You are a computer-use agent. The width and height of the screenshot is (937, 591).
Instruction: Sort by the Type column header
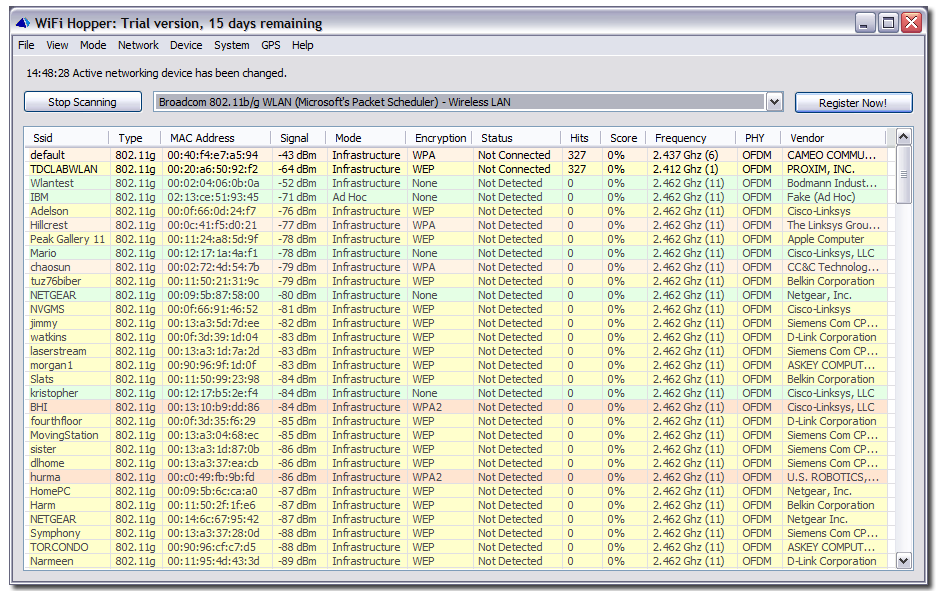135,138
